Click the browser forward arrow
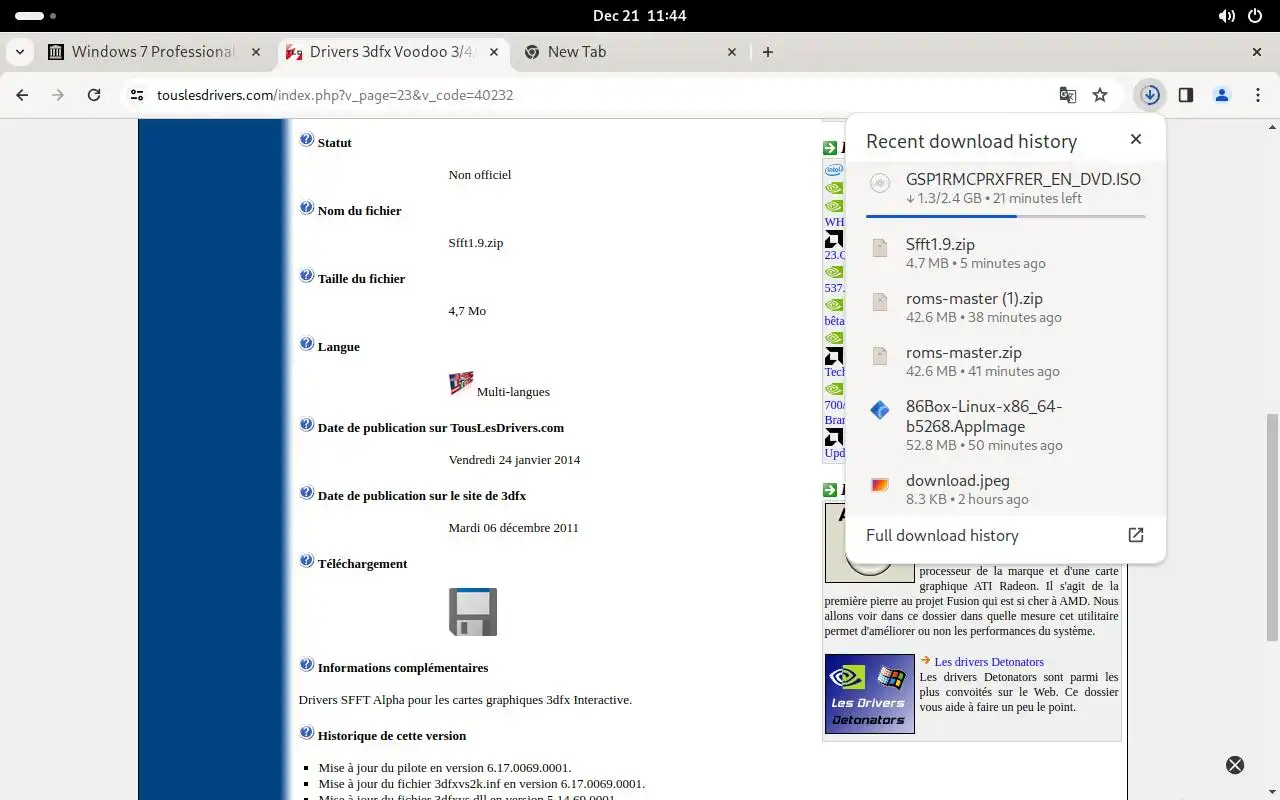Viewport: 1280px width, 800px height. (x=58, y=95)
